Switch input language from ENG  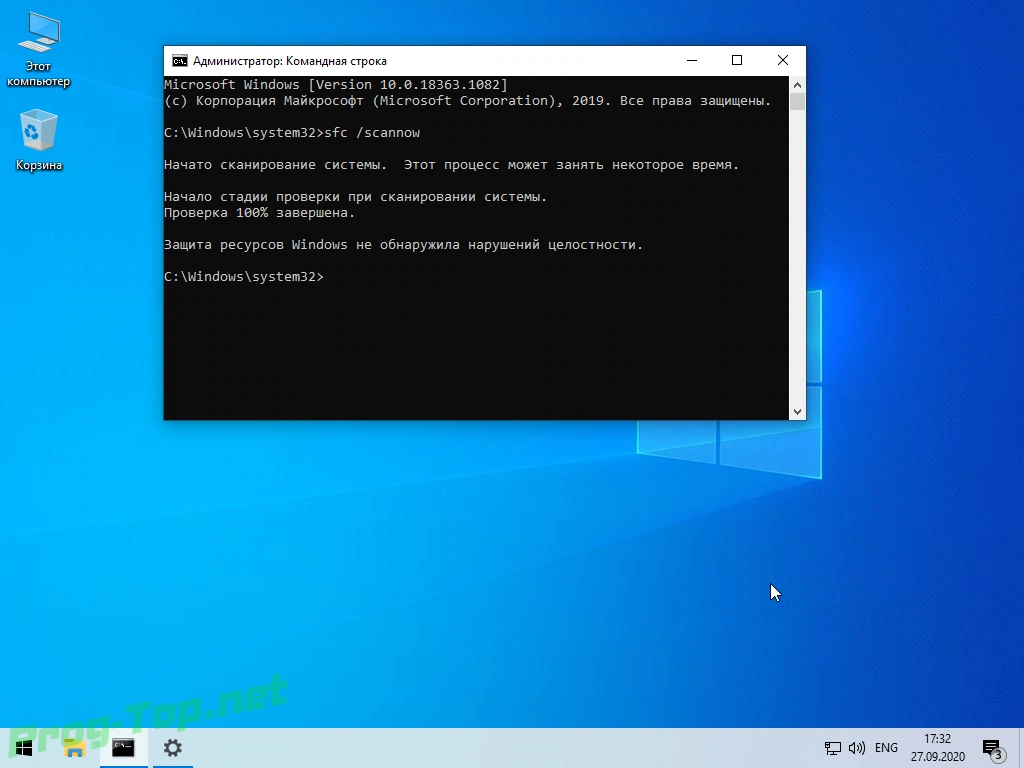pos(886,748)
